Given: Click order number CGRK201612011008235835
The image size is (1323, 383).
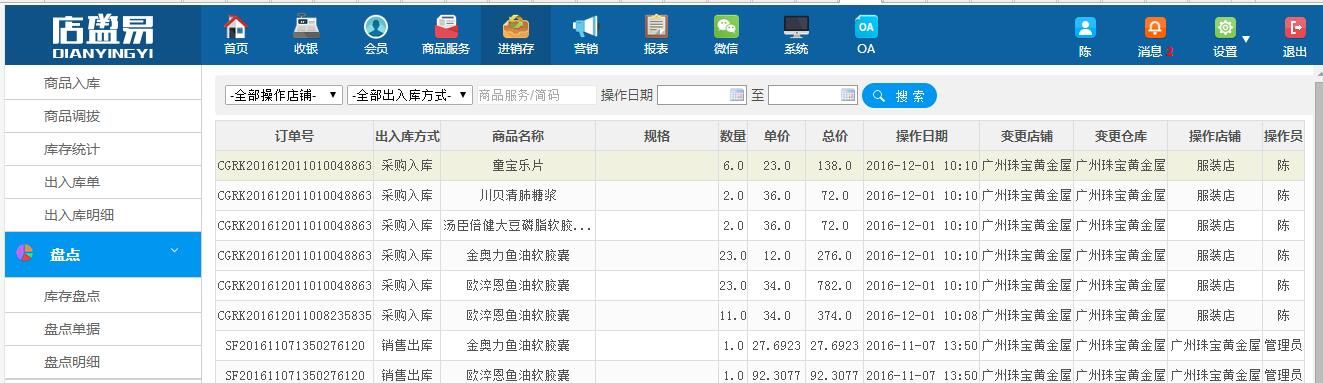Looking at the screenshot, I should pyautogui.click(x=294, y=316).
